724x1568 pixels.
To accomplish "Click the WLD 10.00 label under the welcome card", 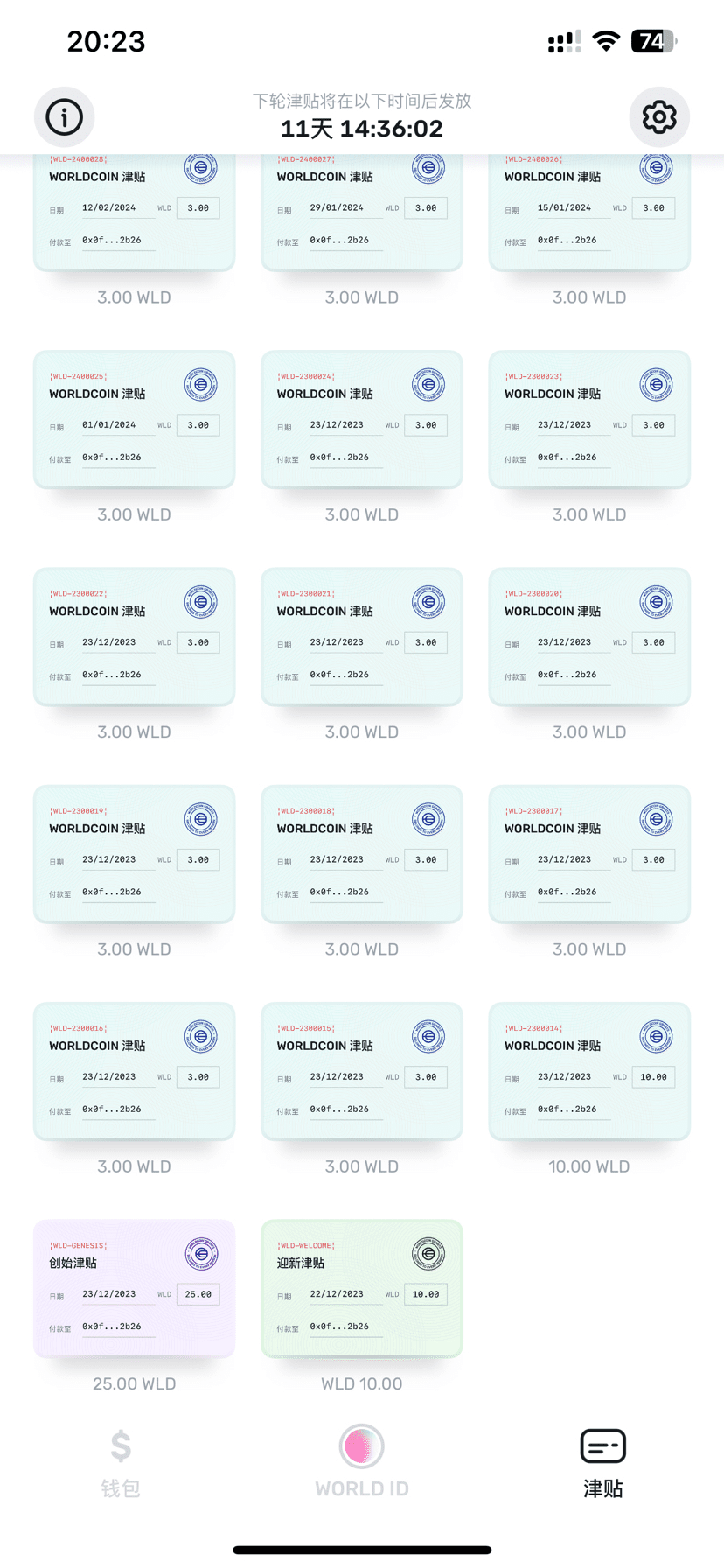I will pos(362,1383).
